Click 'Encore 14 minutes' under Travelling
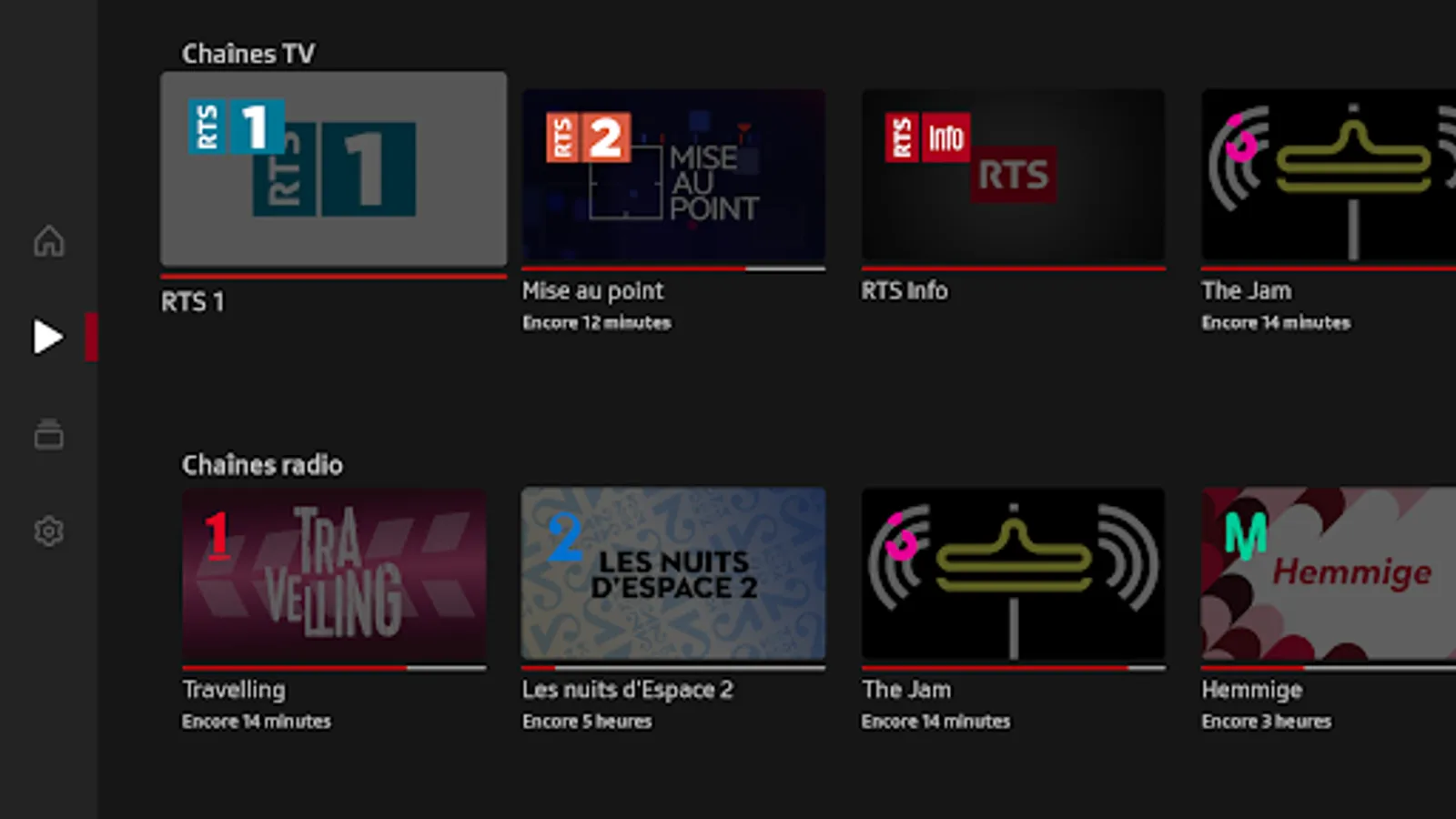 pos(257,722)
